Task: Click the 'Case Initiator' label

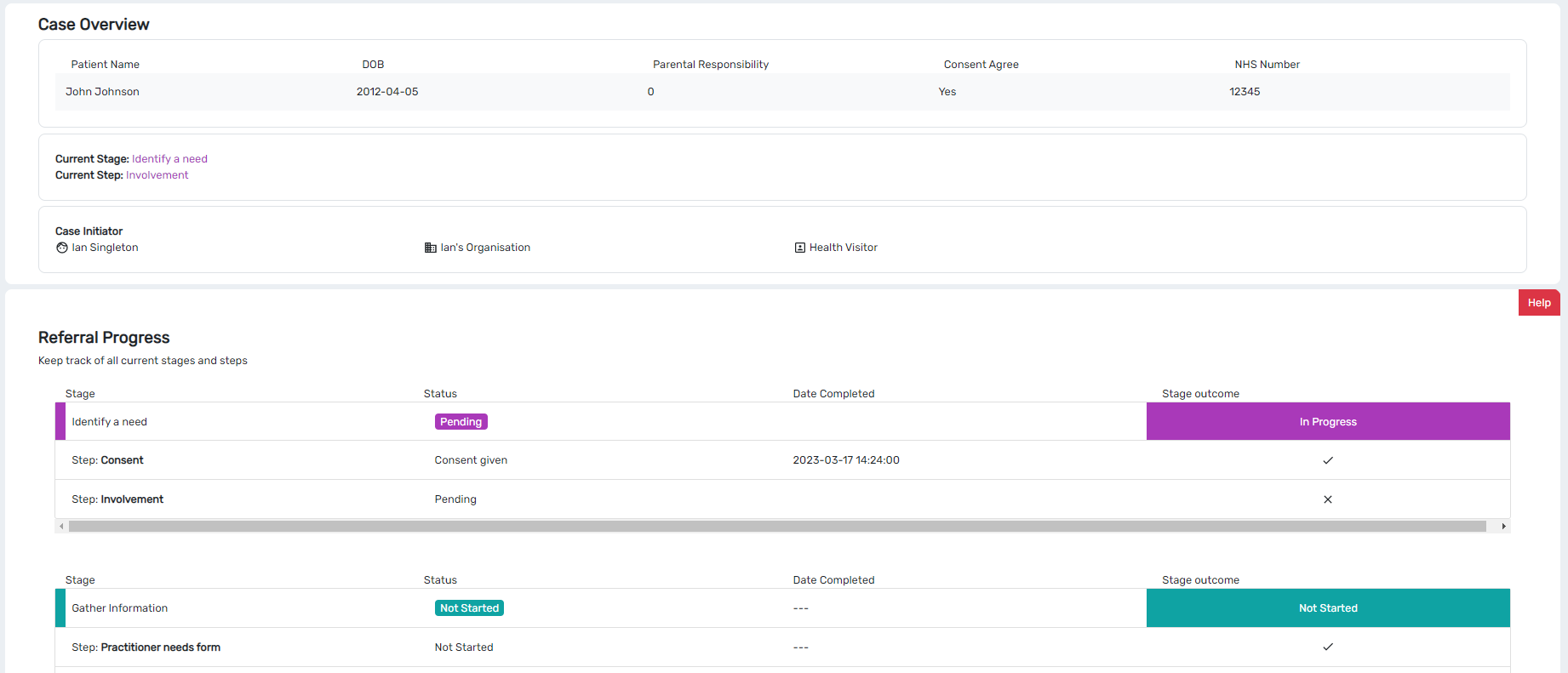Action: pos(89,231)
